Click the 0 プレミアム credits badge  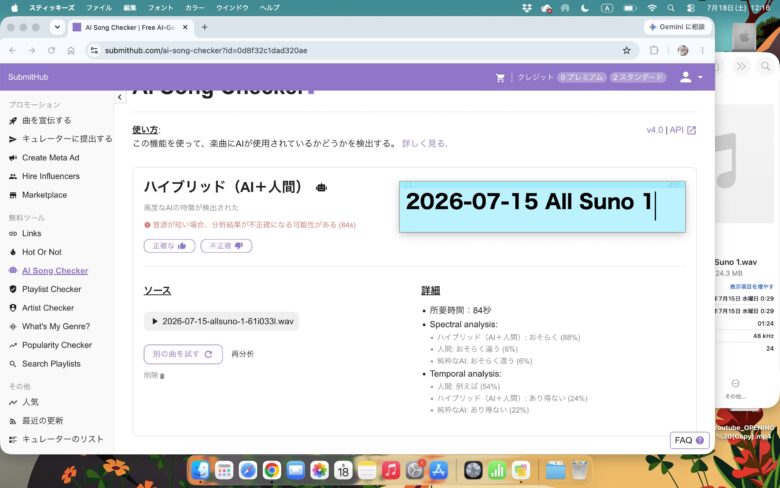click(582, 77)
